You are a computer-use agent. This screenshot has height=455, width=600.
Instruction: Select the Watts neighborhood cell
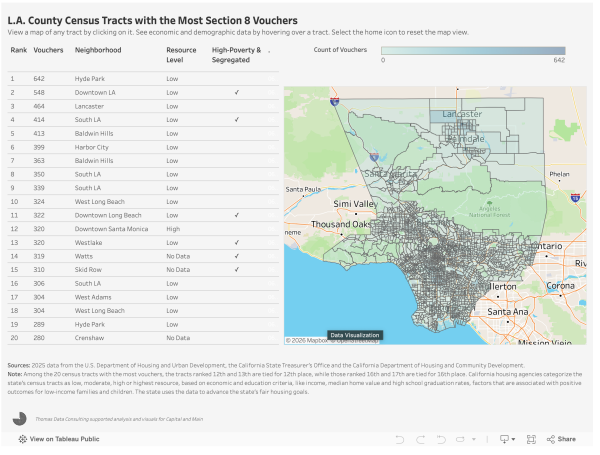[84, 256]
